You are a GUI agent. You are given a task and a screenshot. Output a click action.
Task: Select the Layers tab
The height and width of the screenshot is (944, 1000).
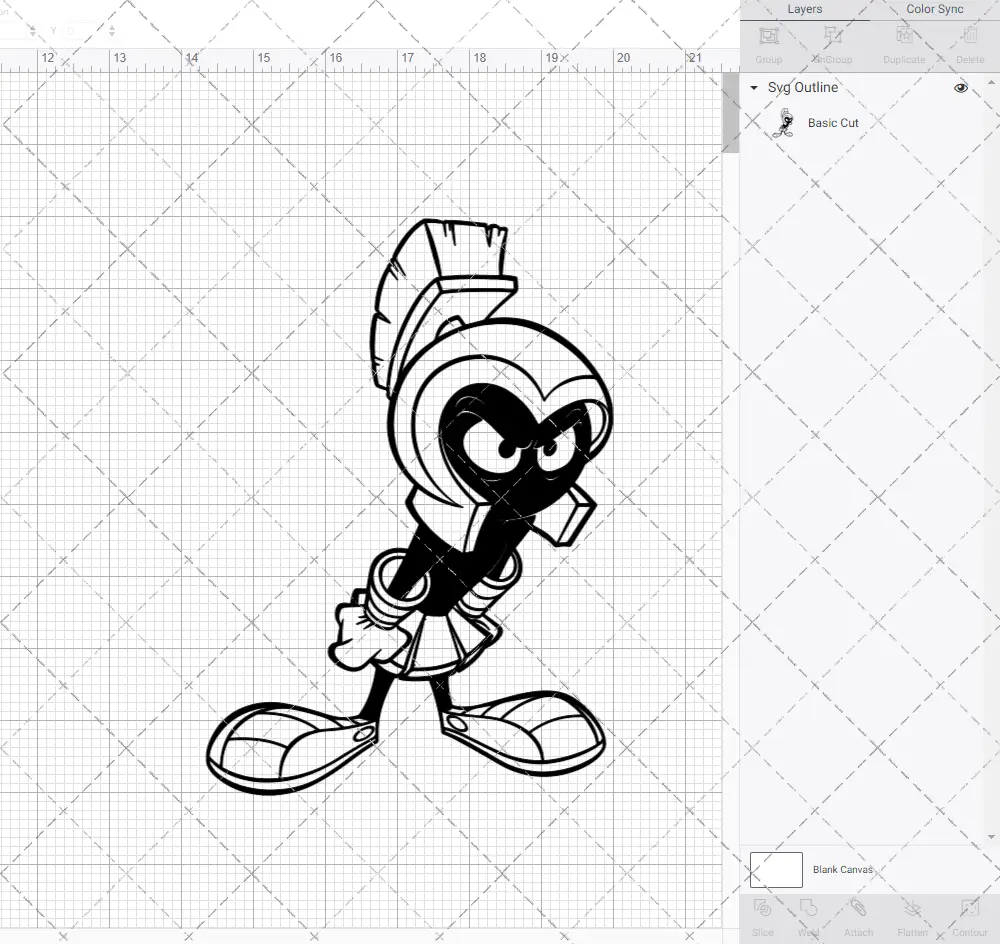(804, 9)
